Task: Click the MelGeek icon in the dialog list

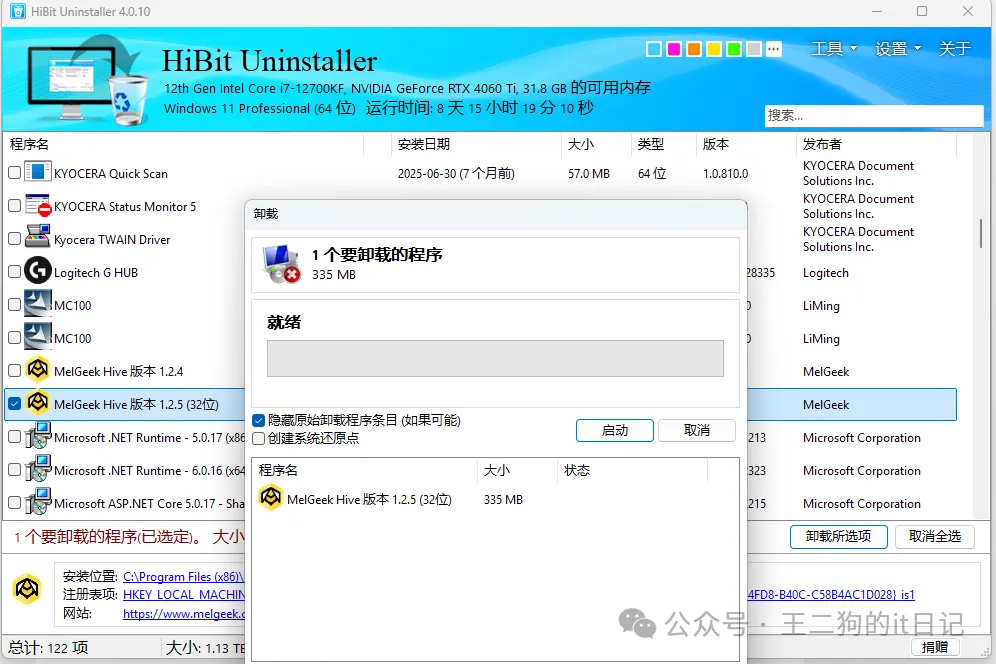Action: pyautogui.click(x=271, y=498)
